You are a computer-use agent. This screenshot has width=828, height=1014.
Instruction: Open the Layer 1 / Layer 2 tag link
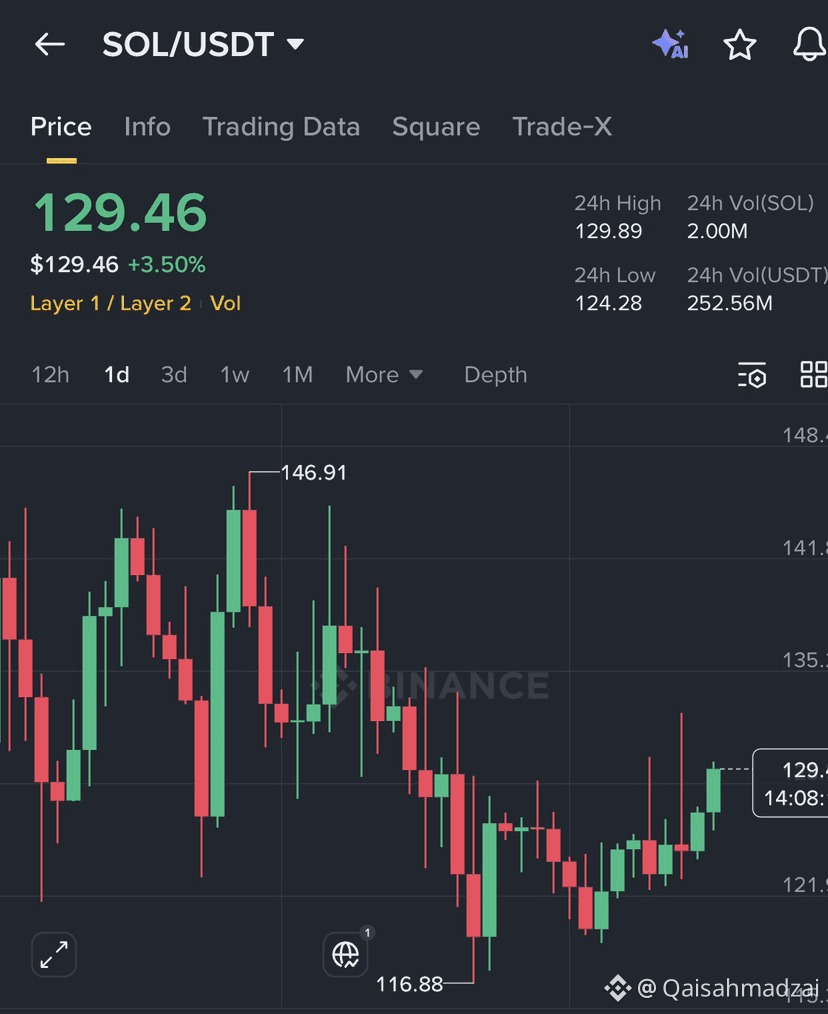[111, 303]
